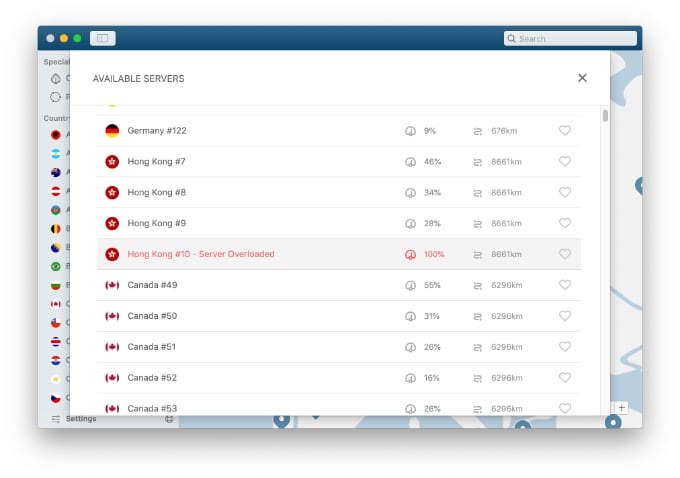
Task: Click the Austria flag in sidebar list
Action: 56,191
